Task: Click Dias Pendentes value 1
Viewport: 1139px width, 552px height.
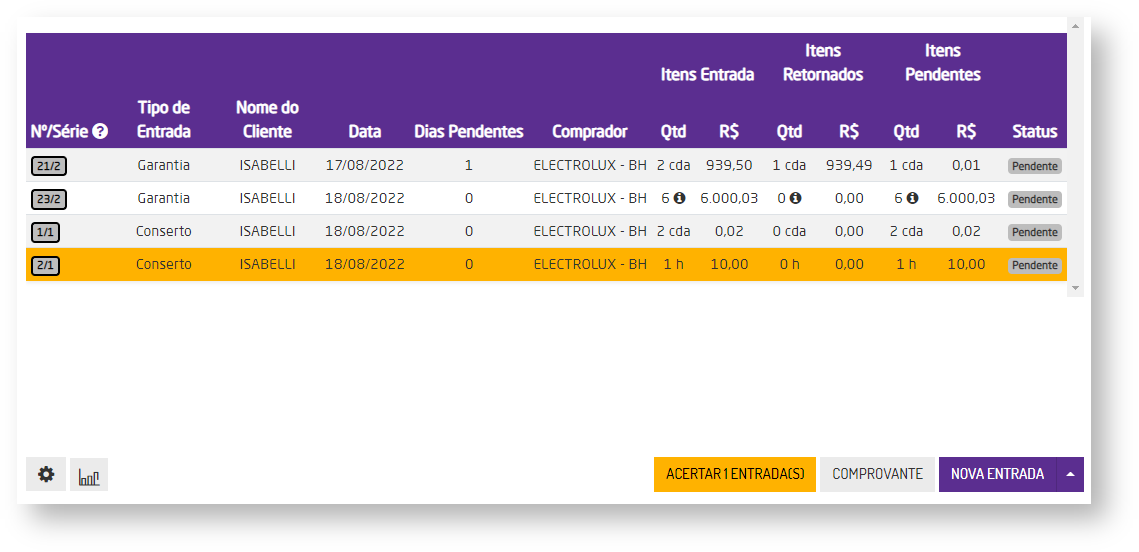Action: pos(469,166)
